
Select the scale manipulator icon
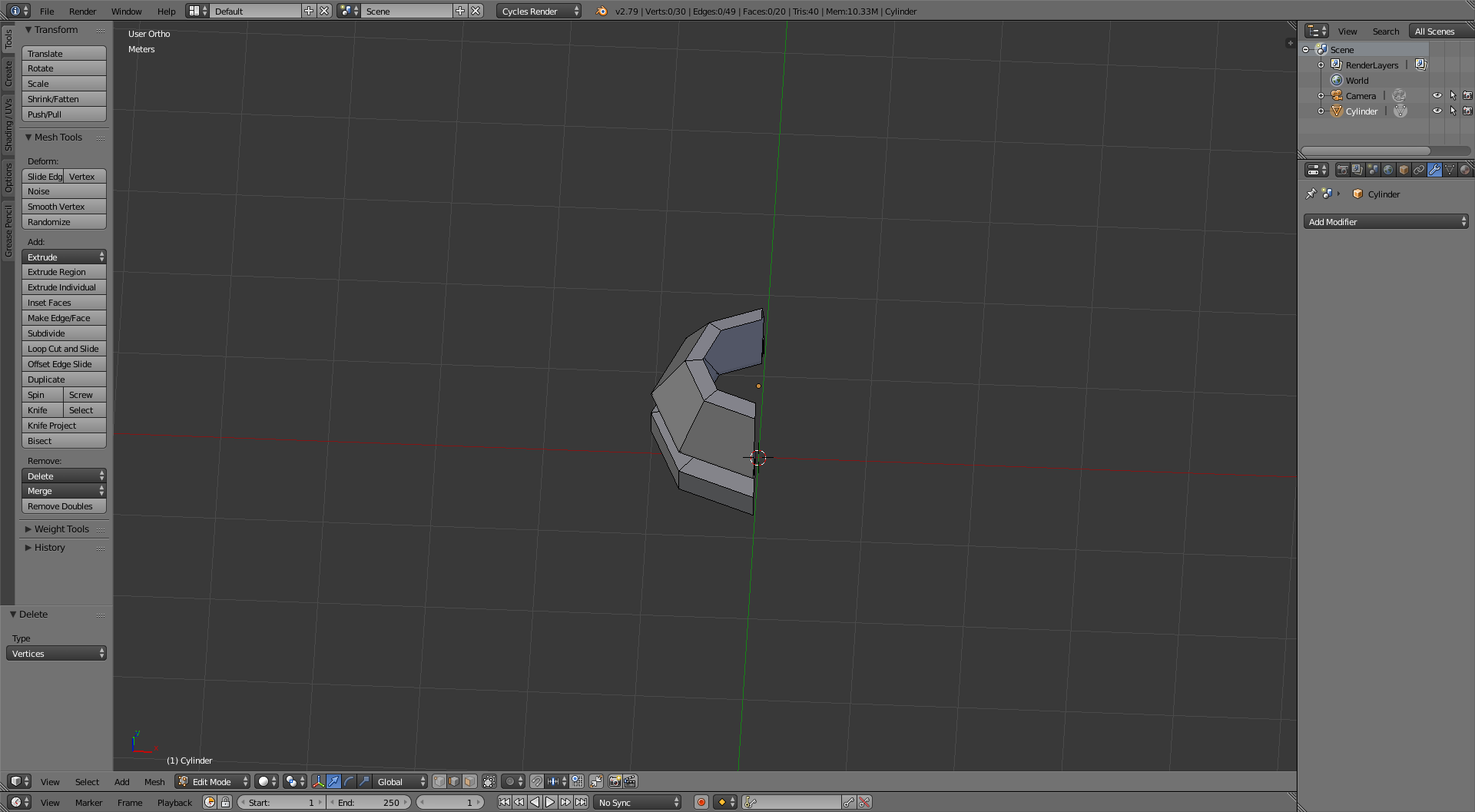(x=364, y=781)
